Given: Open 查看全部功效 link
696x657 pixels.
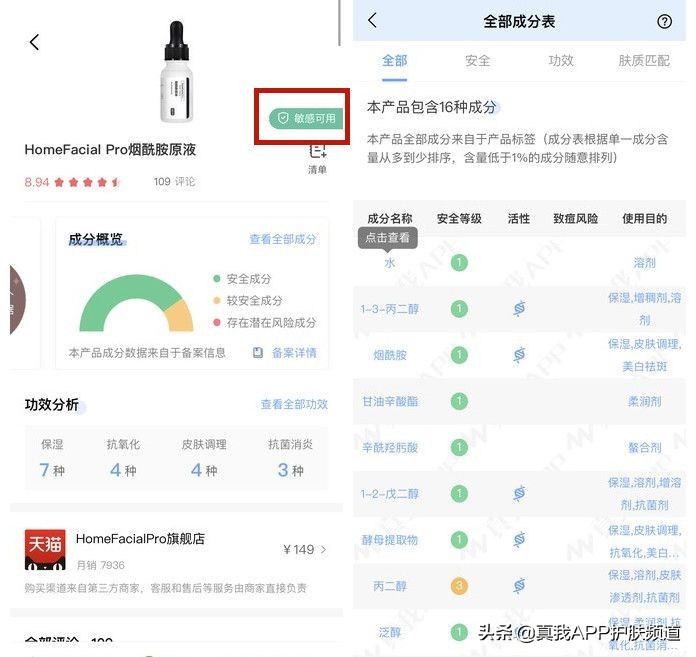Looking at the screenshot, I should 294,404.
